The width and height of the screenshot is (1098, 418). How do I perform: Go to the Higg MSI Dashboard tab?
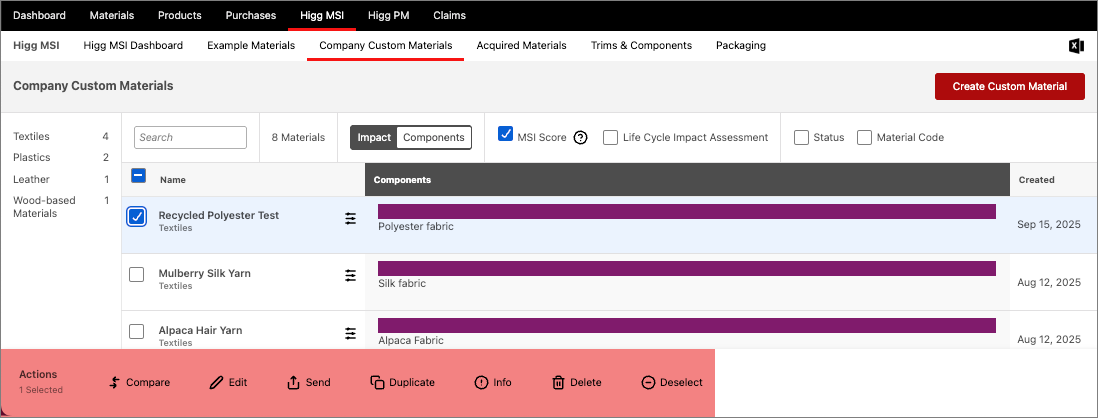pyautogui.click(x=133, y=46)
